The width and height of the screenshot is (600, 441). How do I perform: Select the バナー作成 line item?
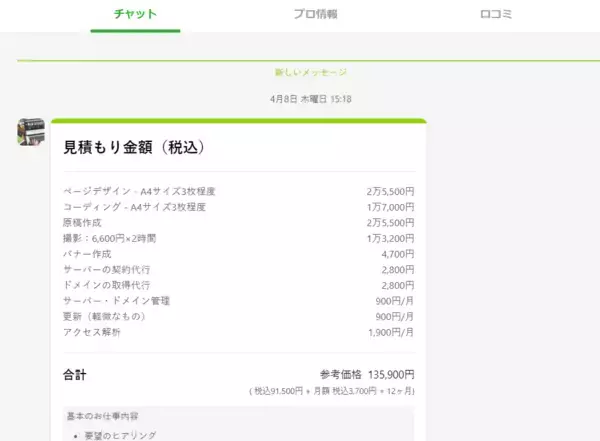[x=89, y=254]
